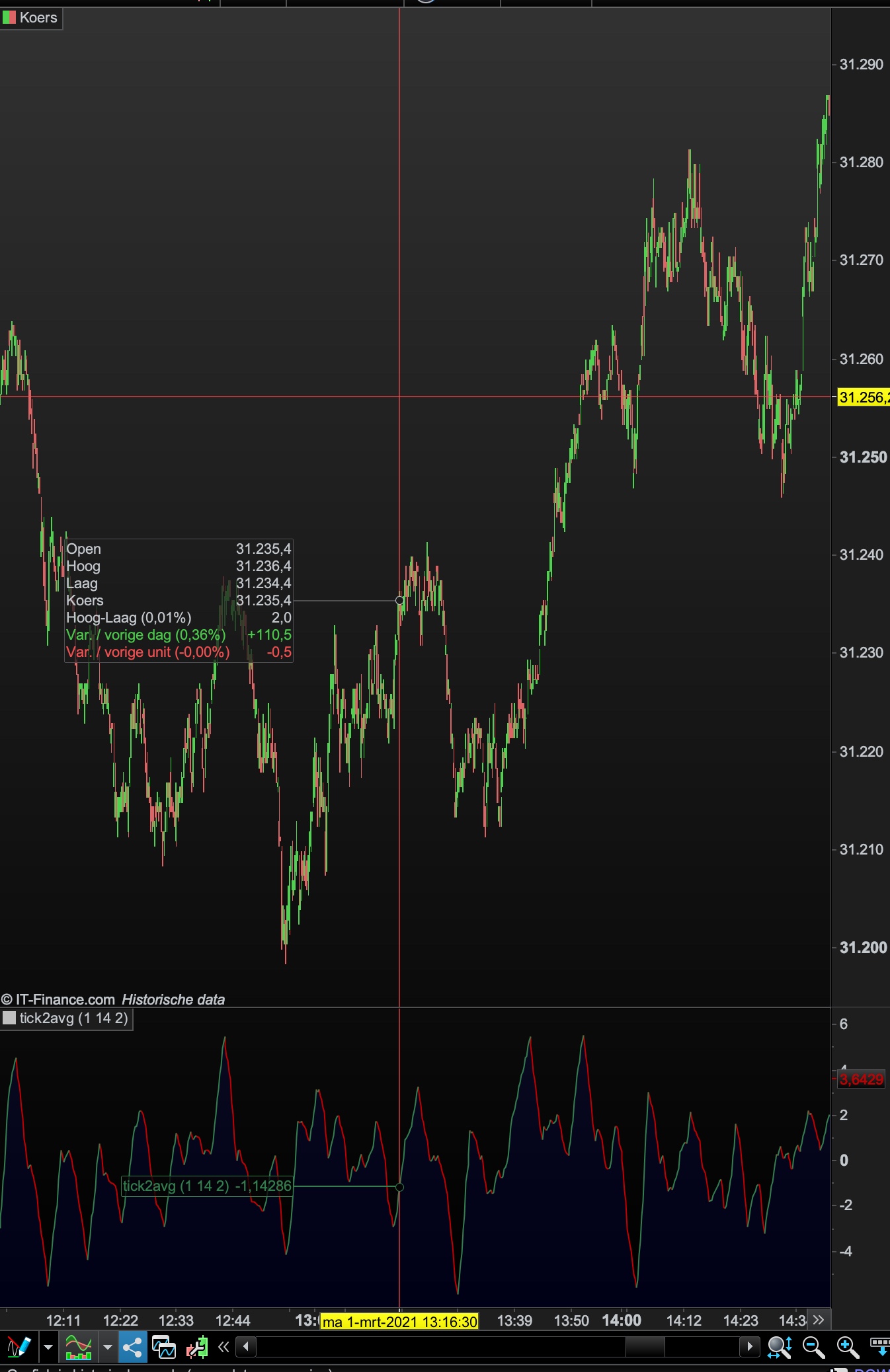Click the 14:00 time axis label

622,1320
